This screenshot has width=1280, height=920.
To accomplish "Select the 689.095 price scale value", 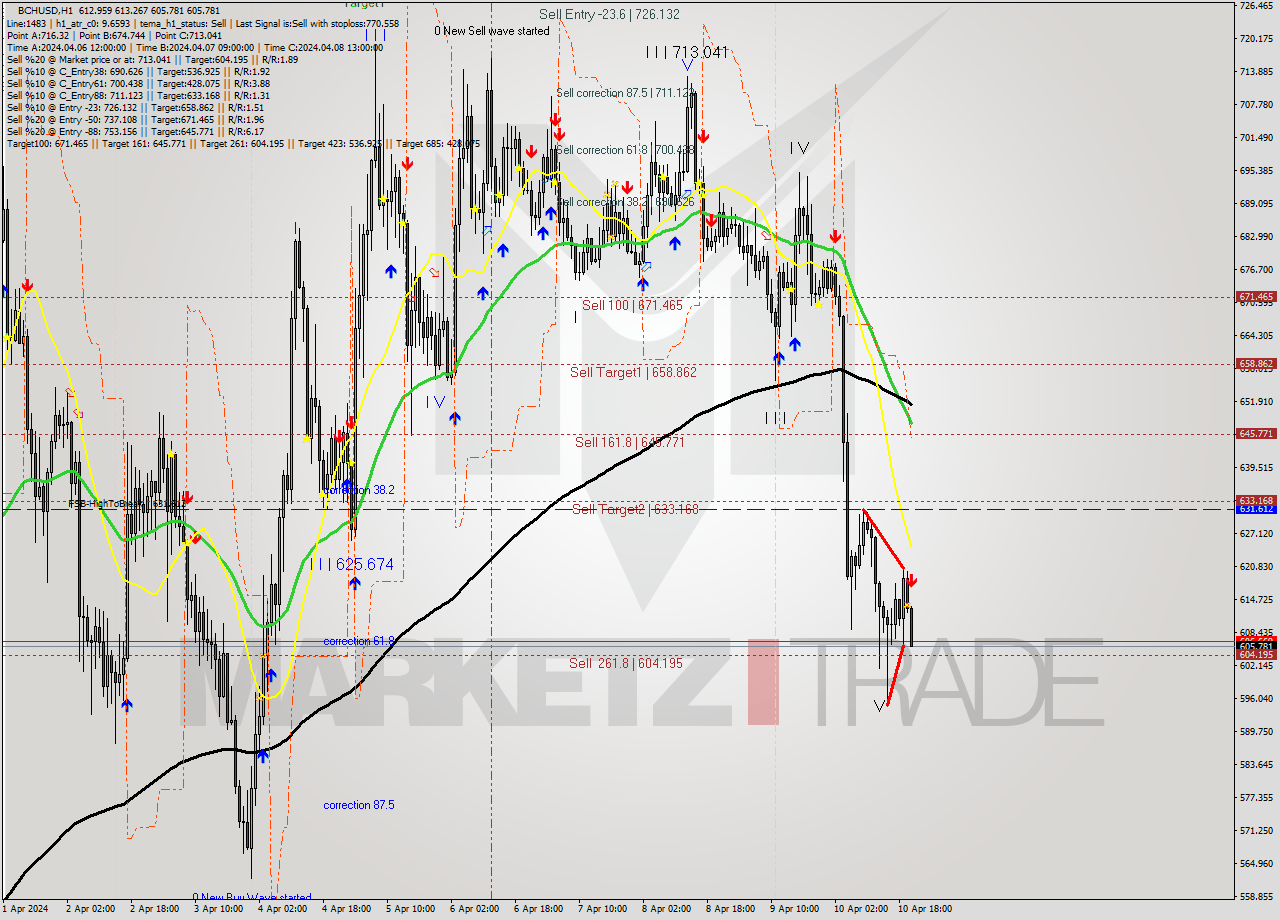I will 1256,204.
